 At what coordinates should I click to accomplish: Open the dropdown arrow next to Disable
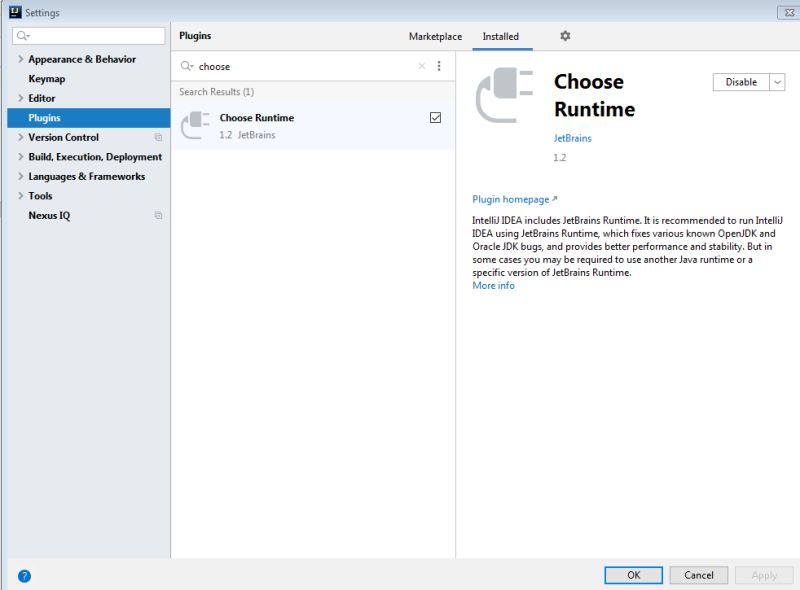[x=777, y=82]
